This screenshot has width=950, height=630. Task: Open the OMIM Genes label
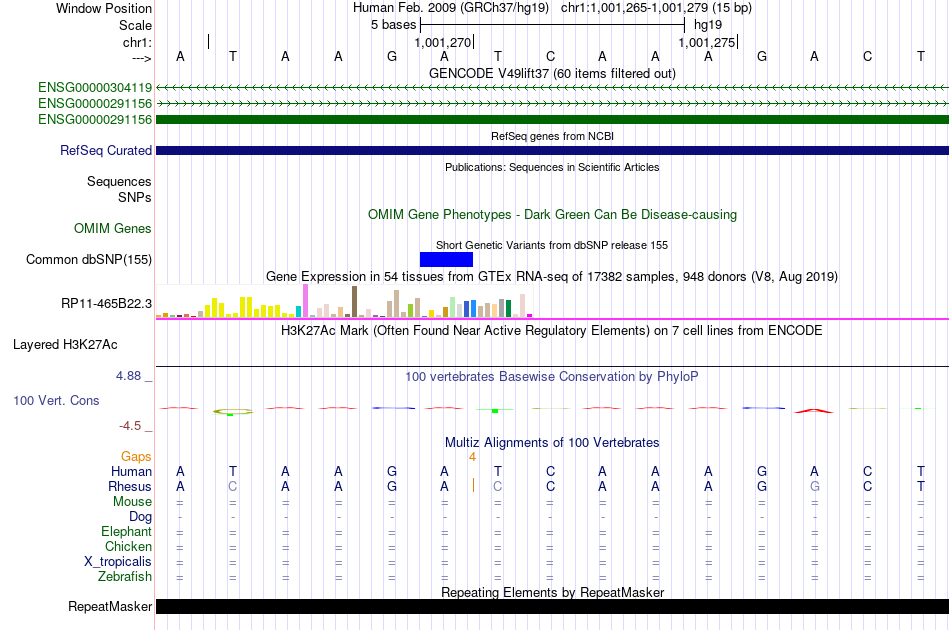pyautogui.click(x=113, y=228)
